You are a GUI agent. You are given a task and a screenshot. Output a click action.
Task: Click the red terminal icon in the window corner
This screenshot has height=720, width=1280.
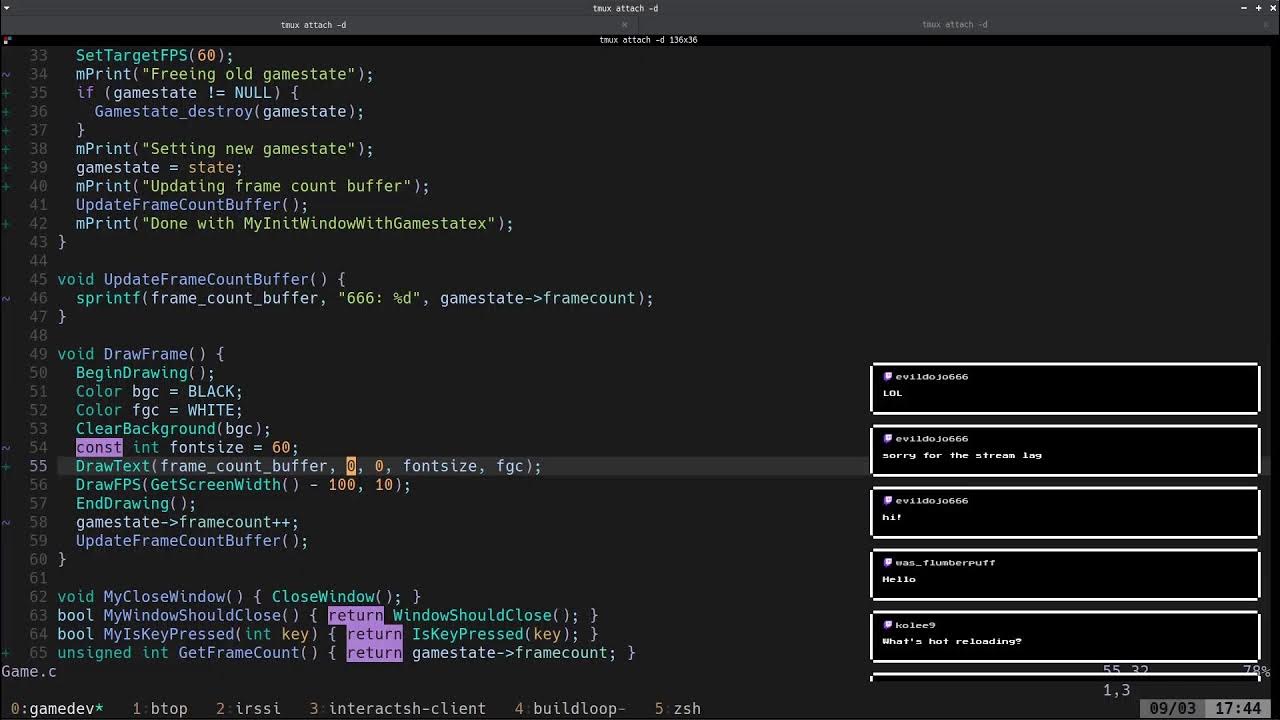(7, 40)
